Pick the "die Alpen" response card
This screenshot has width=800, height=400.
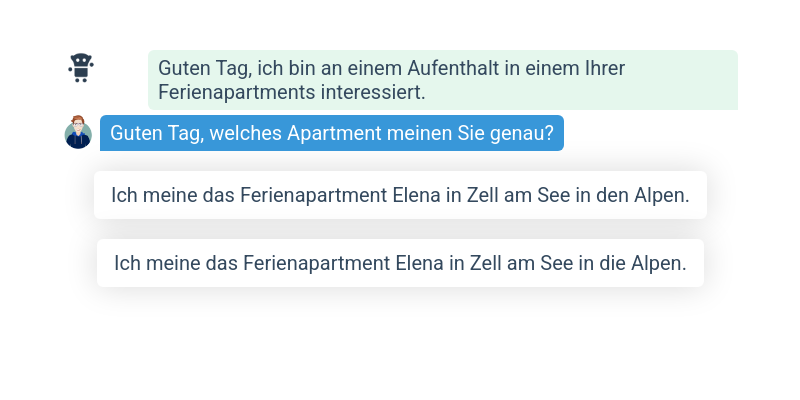coord(400,263)
